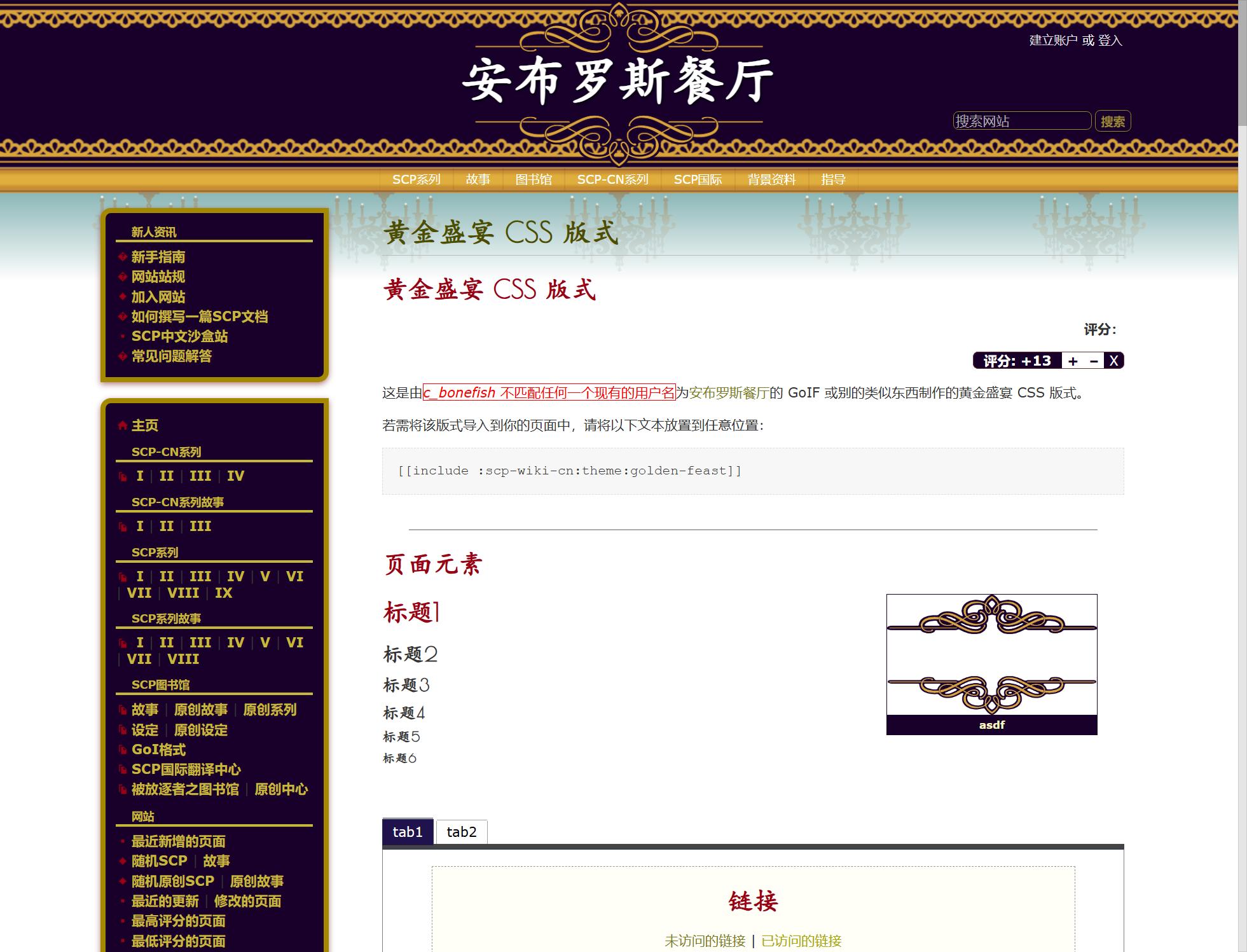This screenshot has height=952, width=1247.
Task: Click the asdf ornament image thumbnail
Action: [x=991, y=654]
